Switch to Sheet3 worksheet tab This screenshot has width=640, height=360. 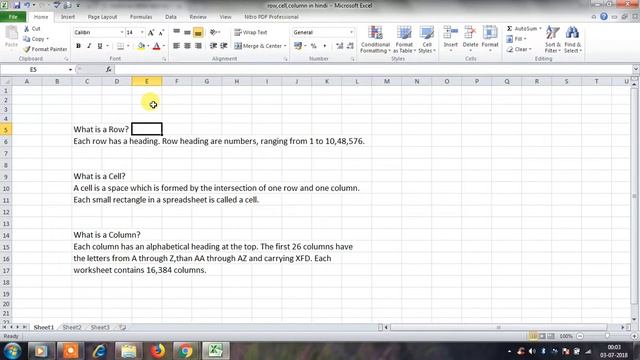100,327
